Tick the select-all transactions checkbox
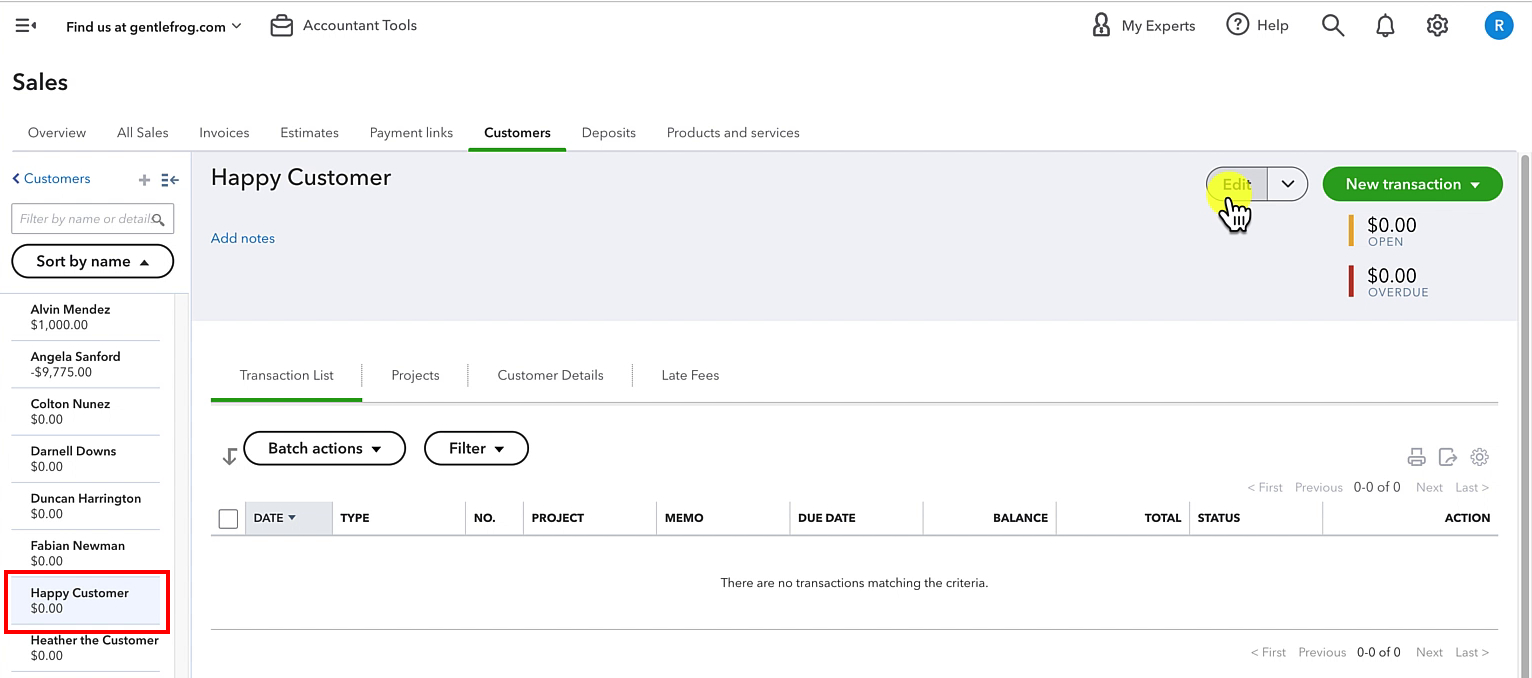 pos(228,518)
